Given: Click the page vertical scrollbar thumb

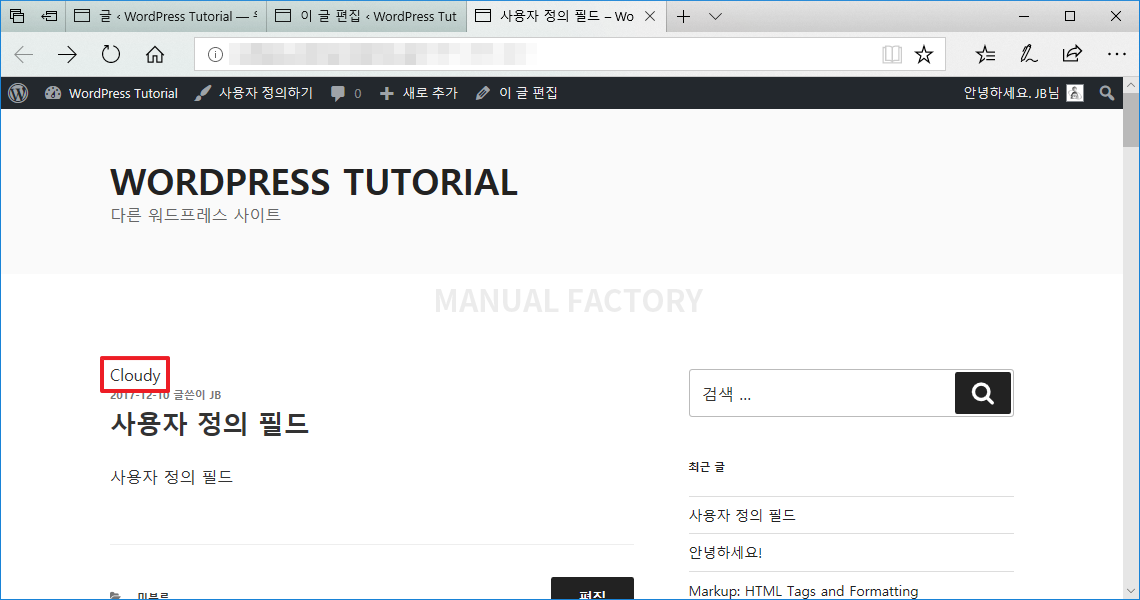Looking at the screenshot, I should coord(1131,120).
